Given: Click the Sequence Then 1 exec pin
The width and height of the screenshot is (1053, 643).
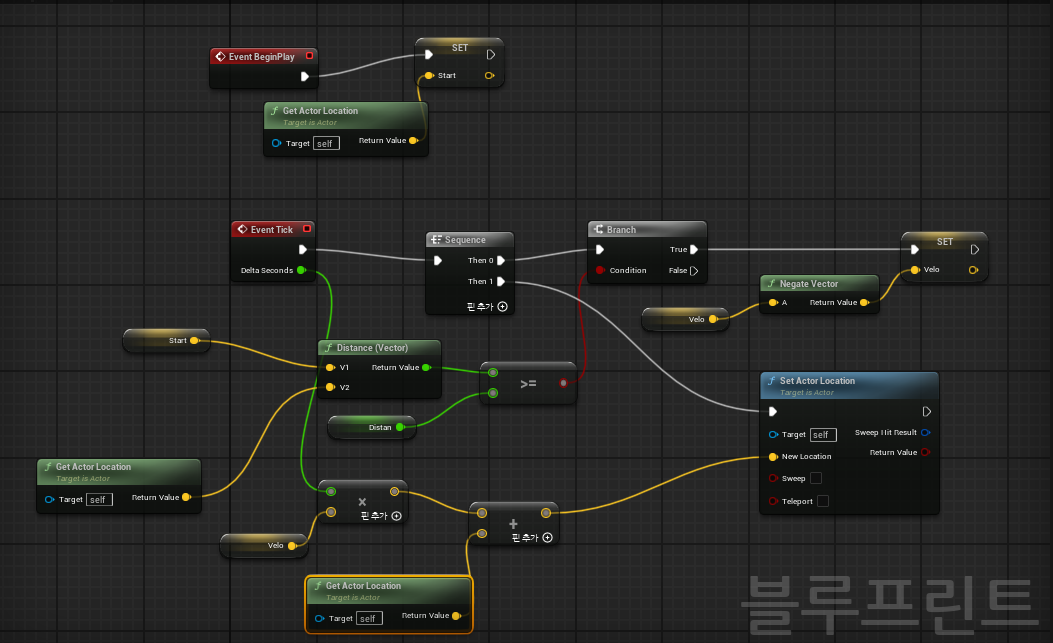Looking at the screenshot, I should (501, 282).
